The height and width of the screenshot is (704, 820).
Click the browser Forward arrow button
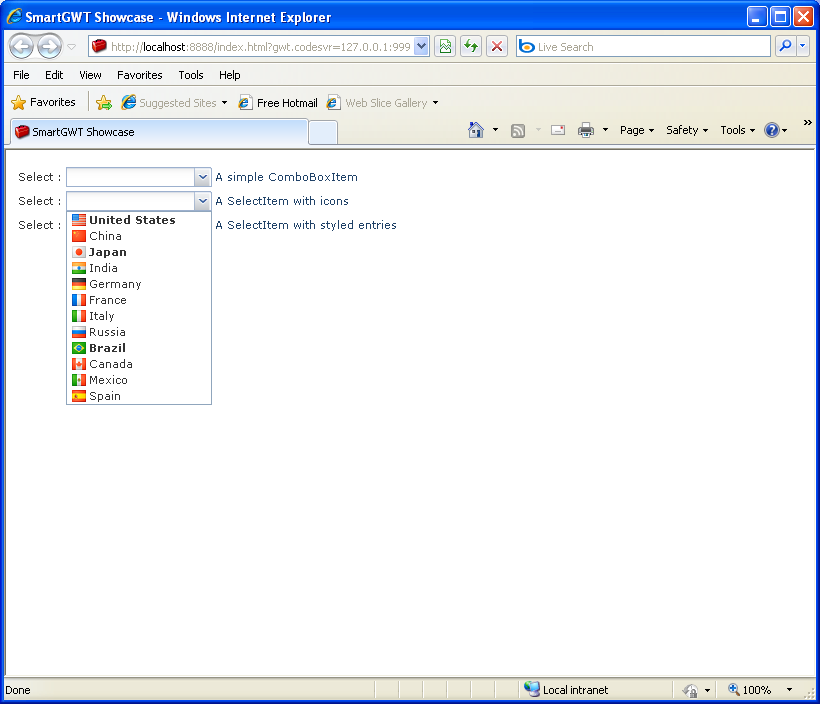point(50,47)
